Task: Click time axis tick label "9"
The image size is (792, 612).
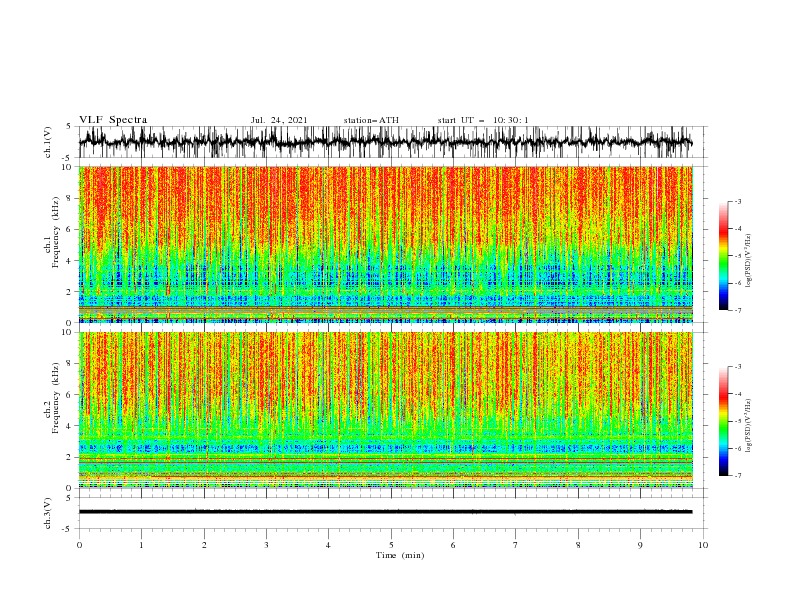Action: coord(640,545)
